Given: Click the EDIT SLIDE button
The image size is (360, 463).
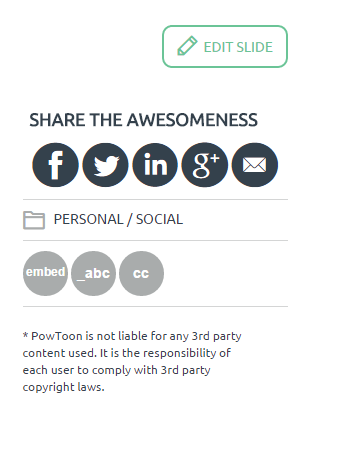Looking at the screenshot, I should coord(225,46).
